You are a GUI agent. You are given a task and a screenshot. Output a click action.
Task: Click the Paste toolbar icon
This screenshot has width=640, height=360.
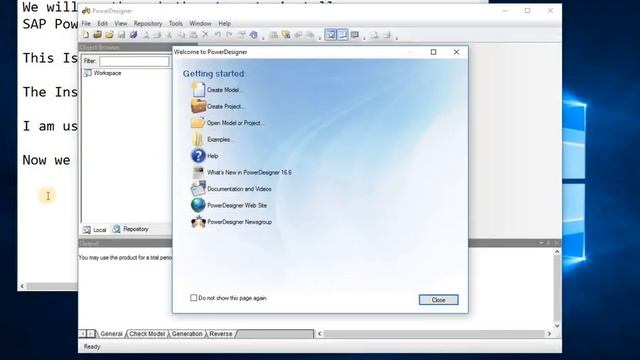(x=194, y=35)
